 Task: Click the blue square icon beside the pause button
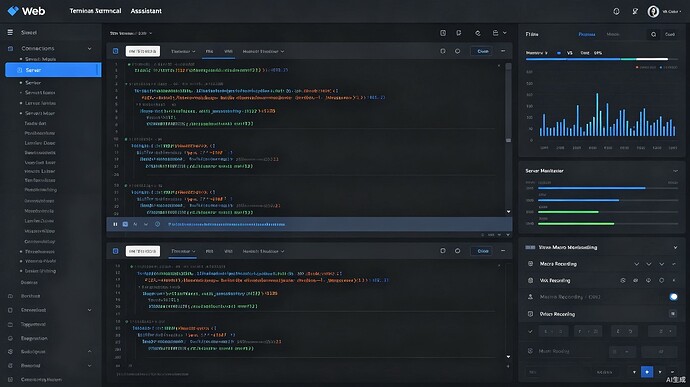[125, 225]
